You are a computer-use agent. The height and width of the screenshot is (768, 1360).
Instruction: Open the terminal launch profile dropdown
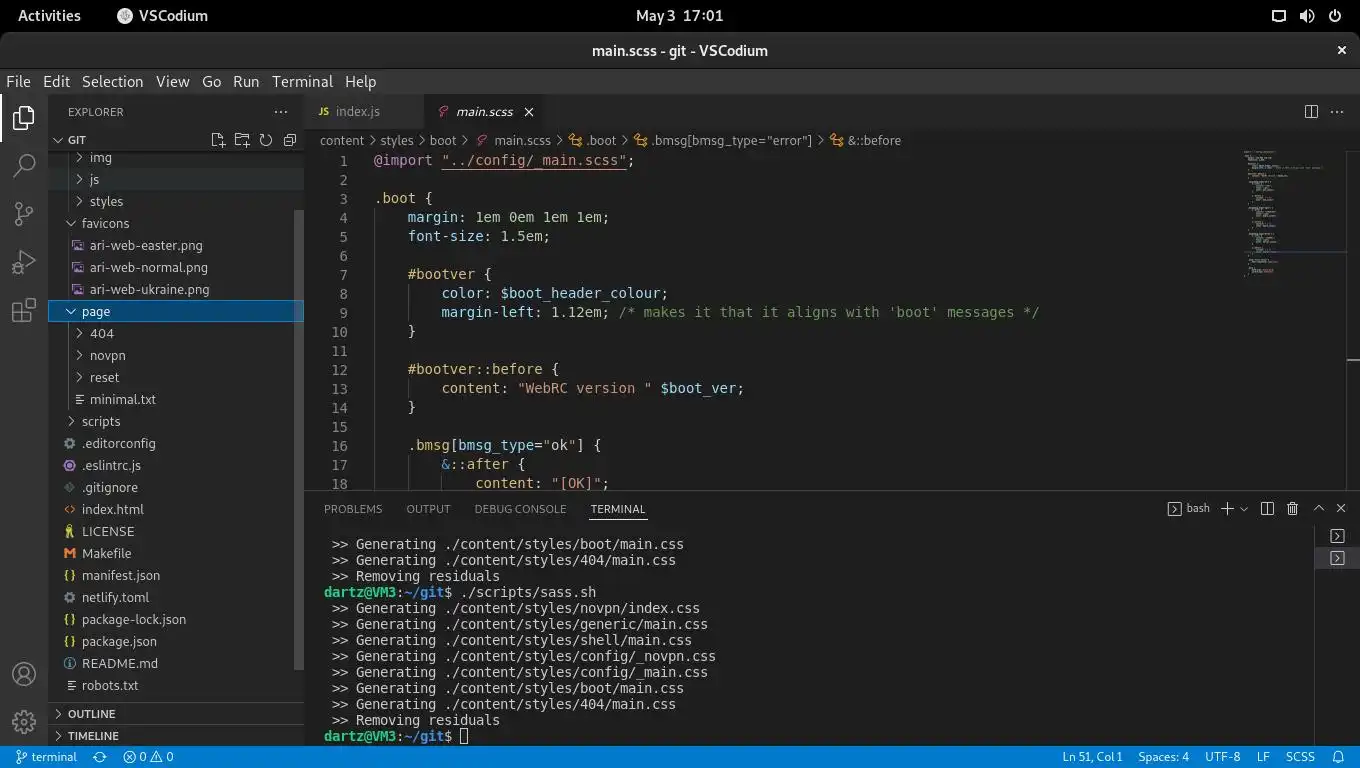[1244, 509]
